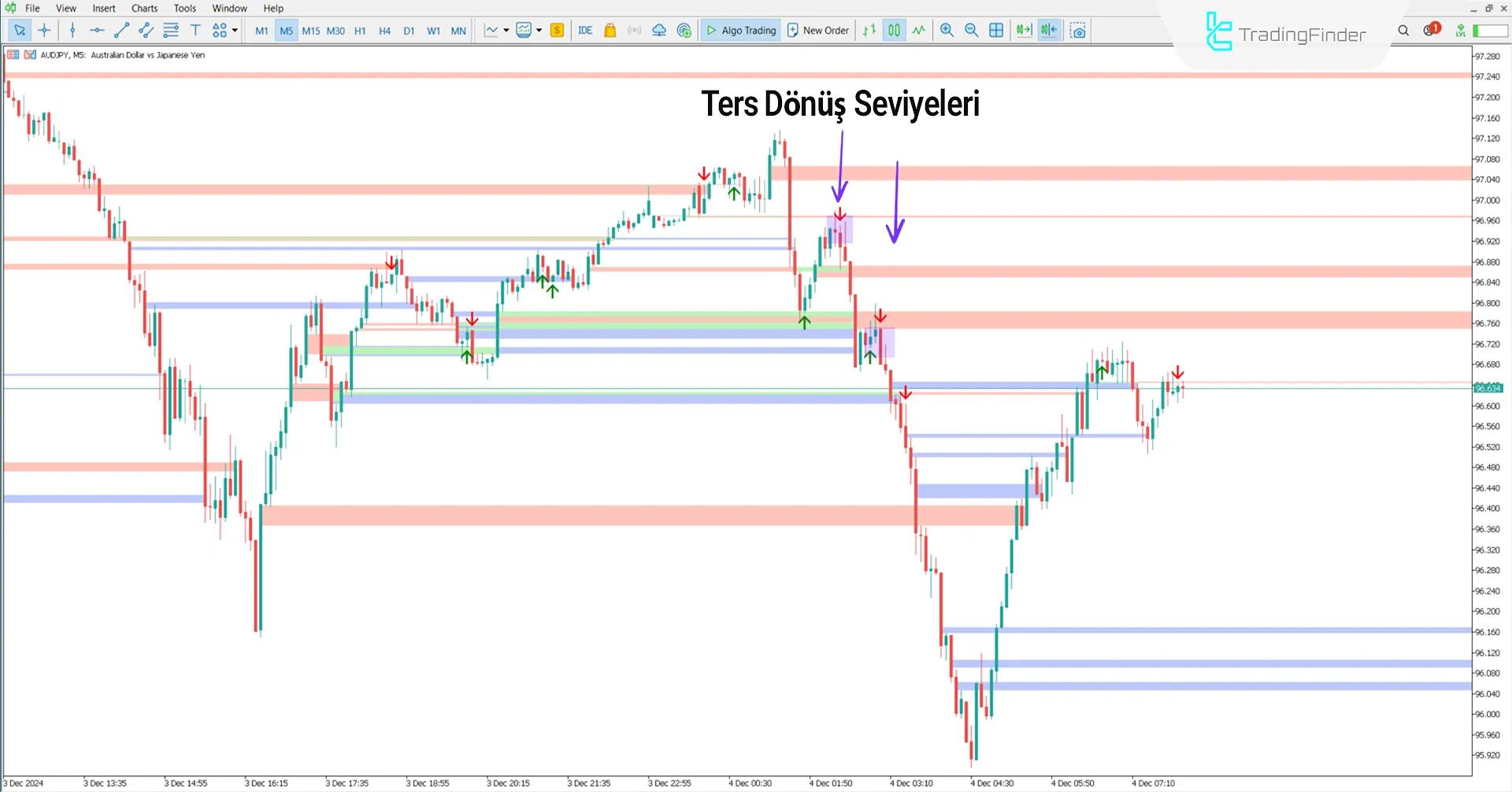Select the Crosshair tool

click(x=44, y=30)
